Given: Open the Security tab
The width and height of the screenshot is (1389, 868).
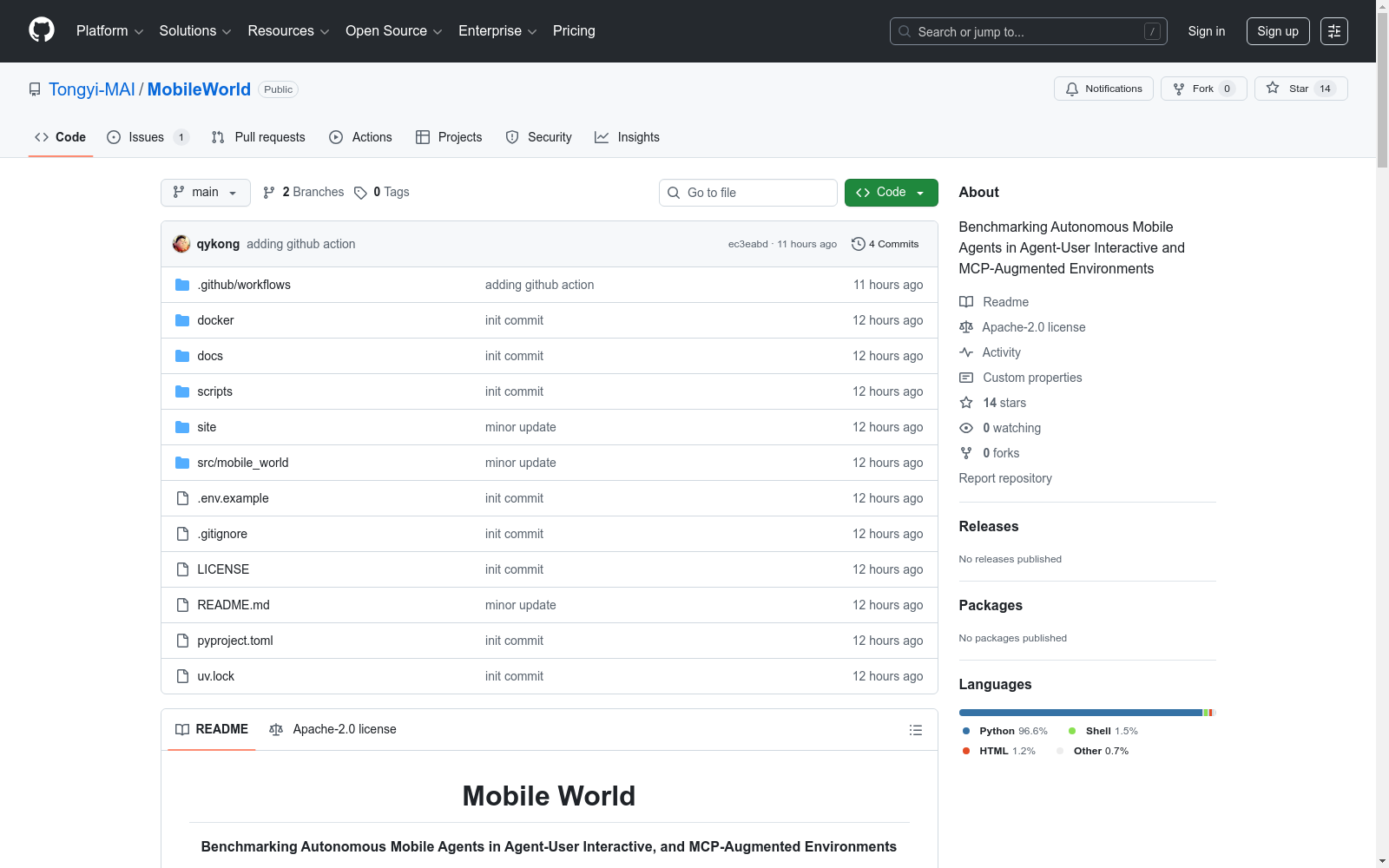Looking at the screenshot, I should coord(538,137).
